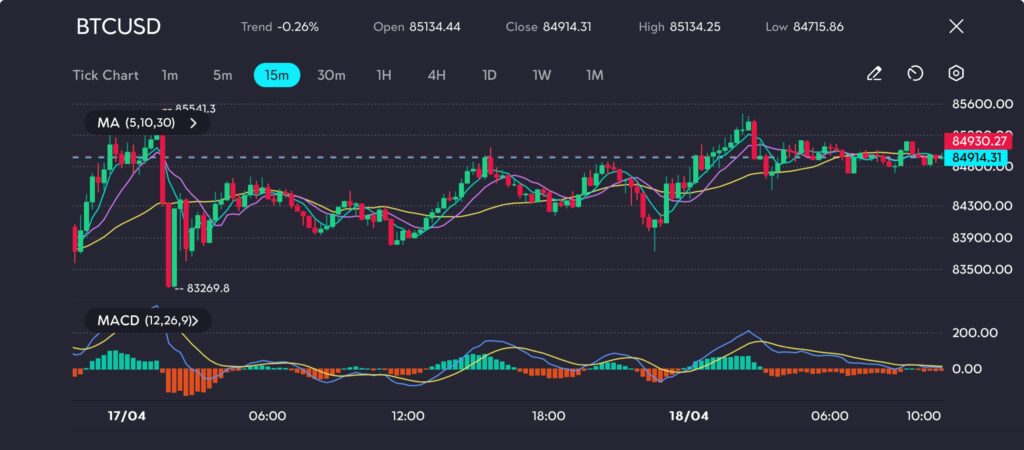The image size is (1024, 450).
Task: Select the active 15m timeframe
Action: pos(277,75)
